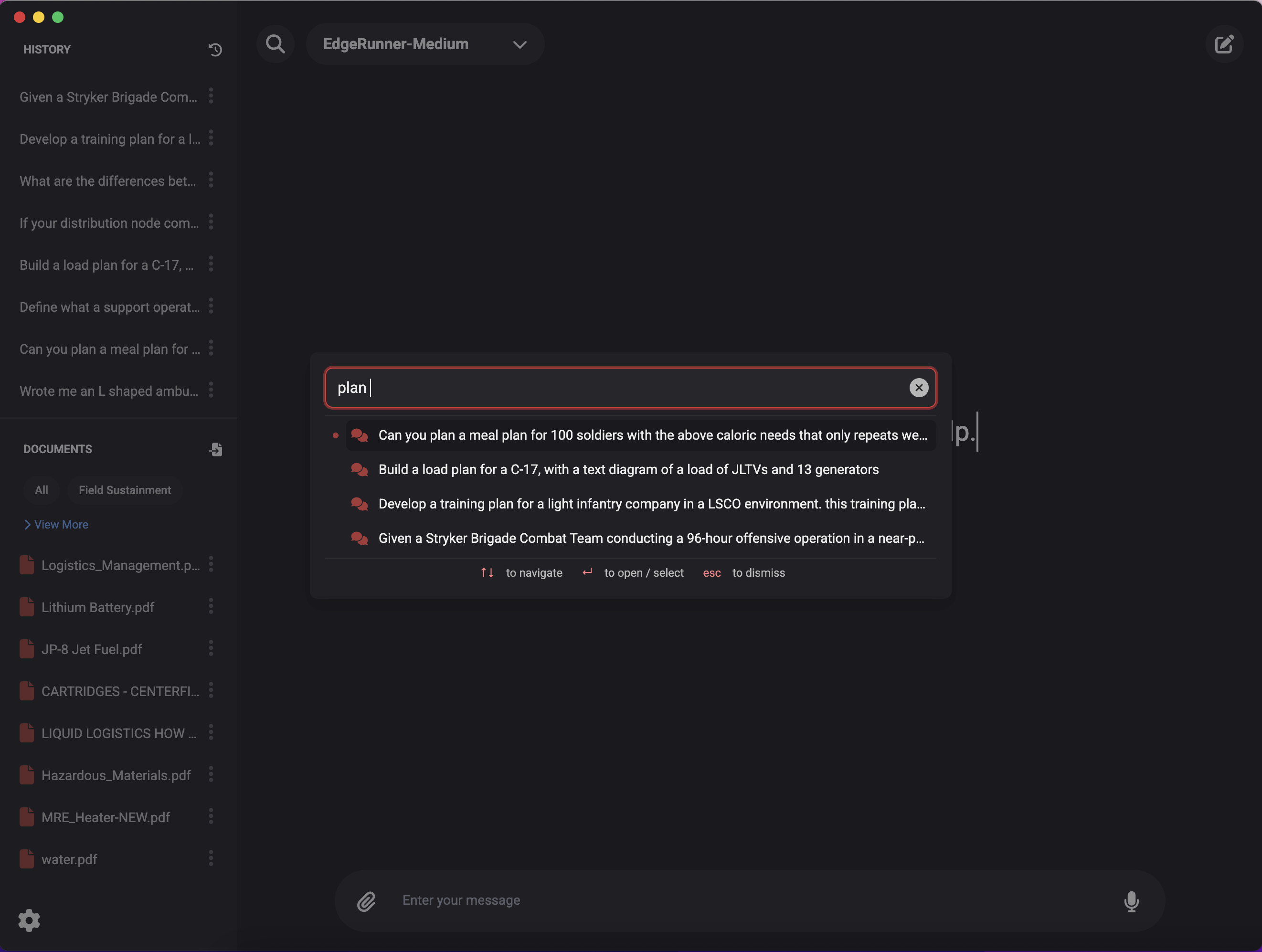
Task: Activate the microphone voice input
Action: click(1131, 901)
